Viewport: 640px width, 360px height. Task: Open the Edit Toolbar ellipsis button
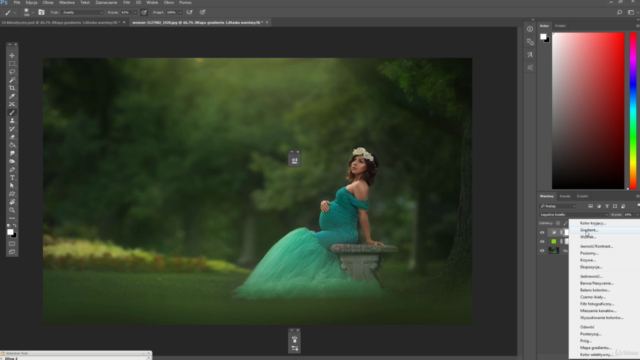point(12,218)
